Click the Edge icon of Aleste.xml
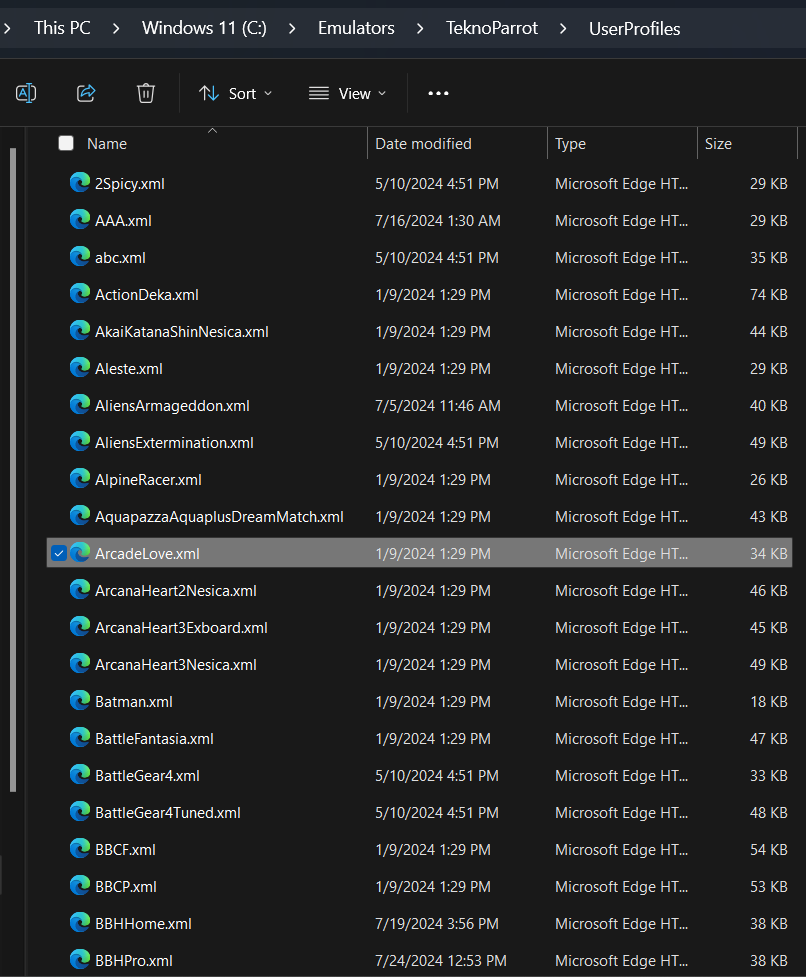Image resolution: width=806 pixels, height=977 pixels. [x=80, y=368]
